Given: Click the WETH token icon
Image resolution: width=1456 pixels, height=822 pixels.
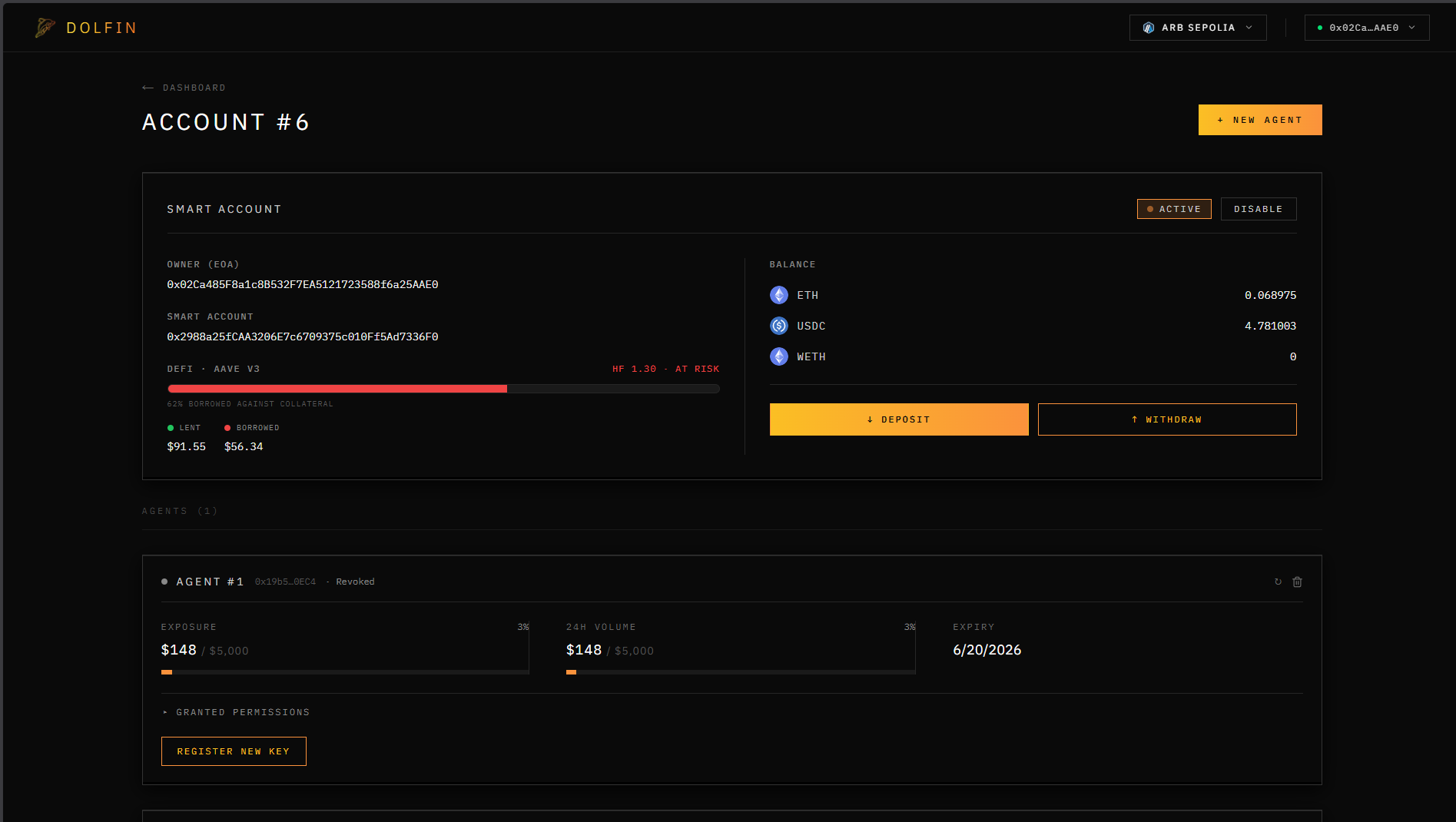Looking at the screenshot, I should pyautogui.click(x=779, y=356).
